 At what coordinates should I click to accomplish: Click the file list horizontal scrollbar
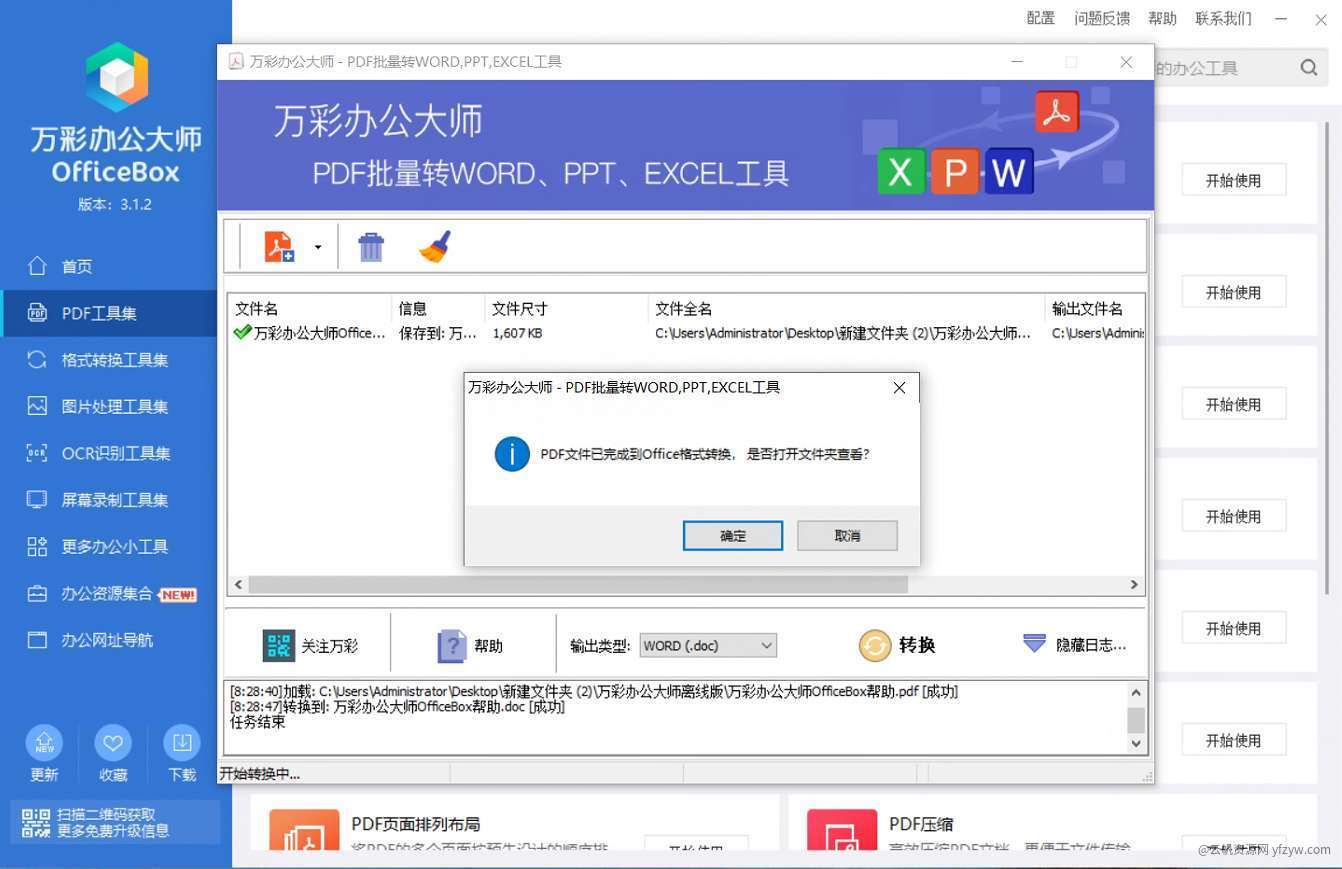[578, 584]
